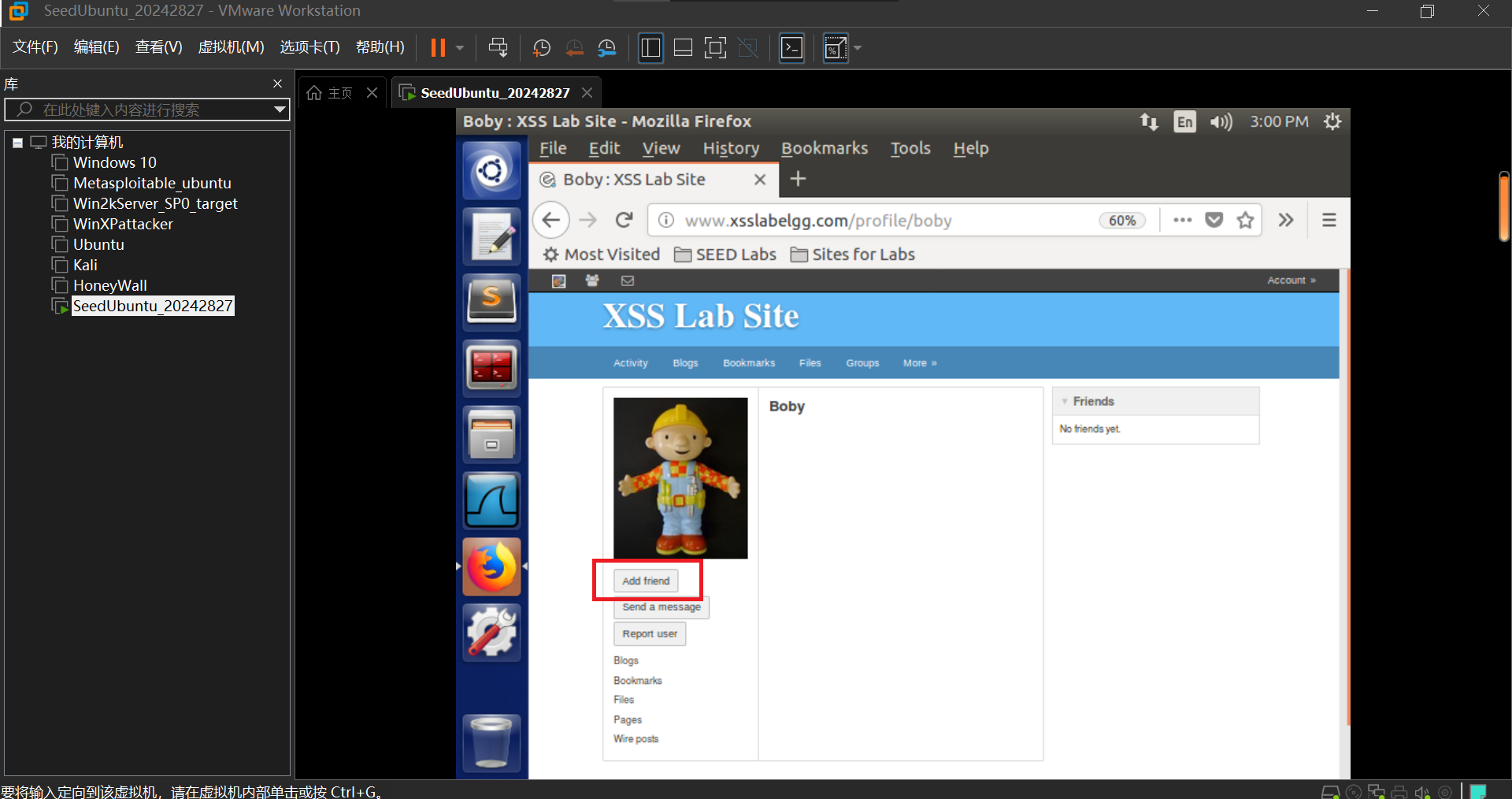Save the page to Pocket
This screenshot has width=1512, height=799.
point(1214,220)
